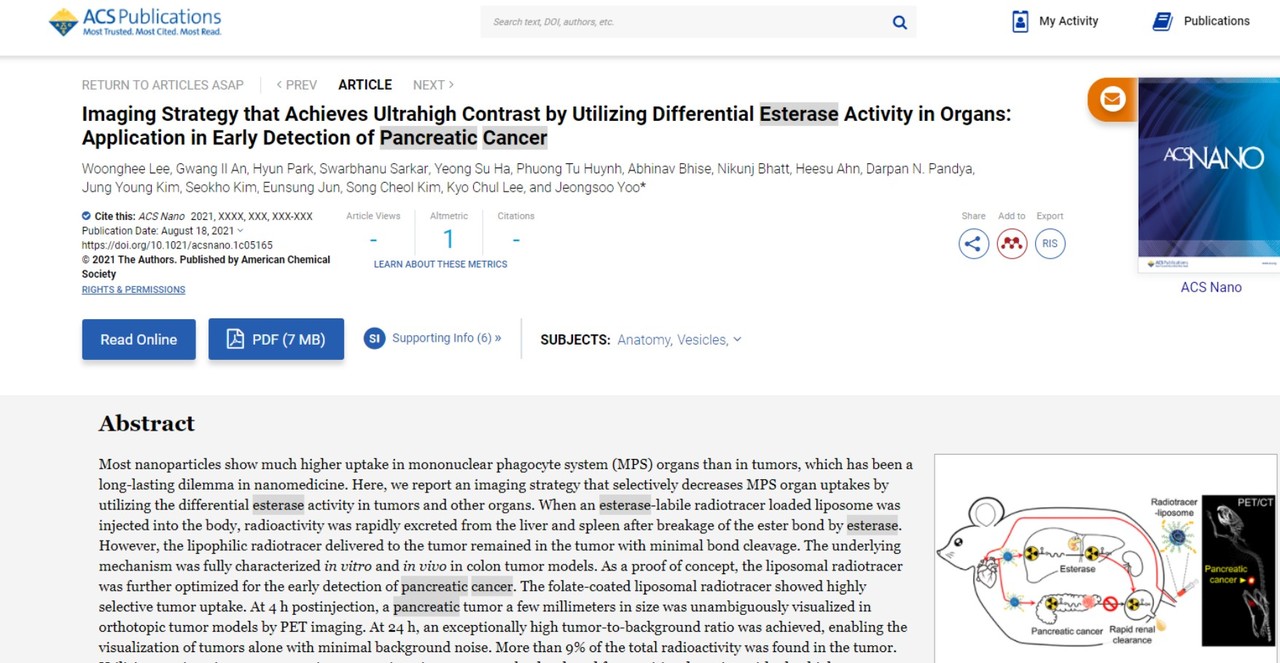Go to the PREV article
The image size is (1280, 663).
(296, 85)
